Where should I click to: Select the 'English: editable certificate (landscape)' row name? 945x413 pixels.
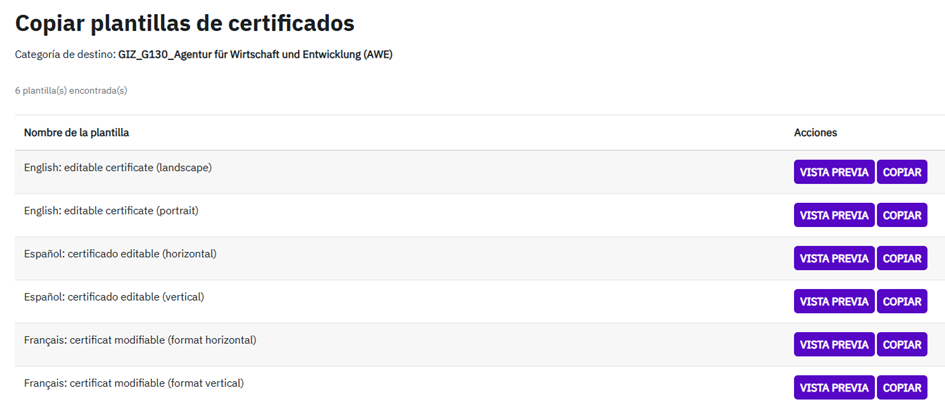[118, 168]
